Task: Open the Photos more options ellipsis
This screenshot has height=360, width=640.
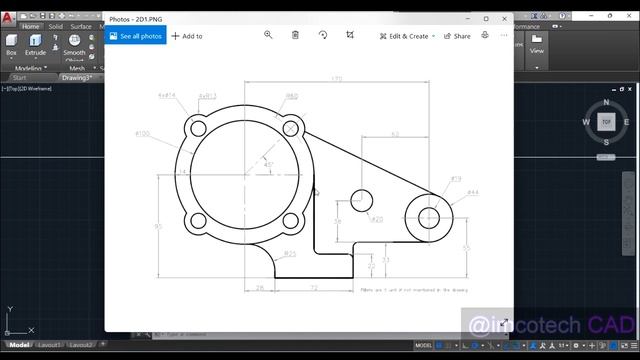Action: (504, 35)
